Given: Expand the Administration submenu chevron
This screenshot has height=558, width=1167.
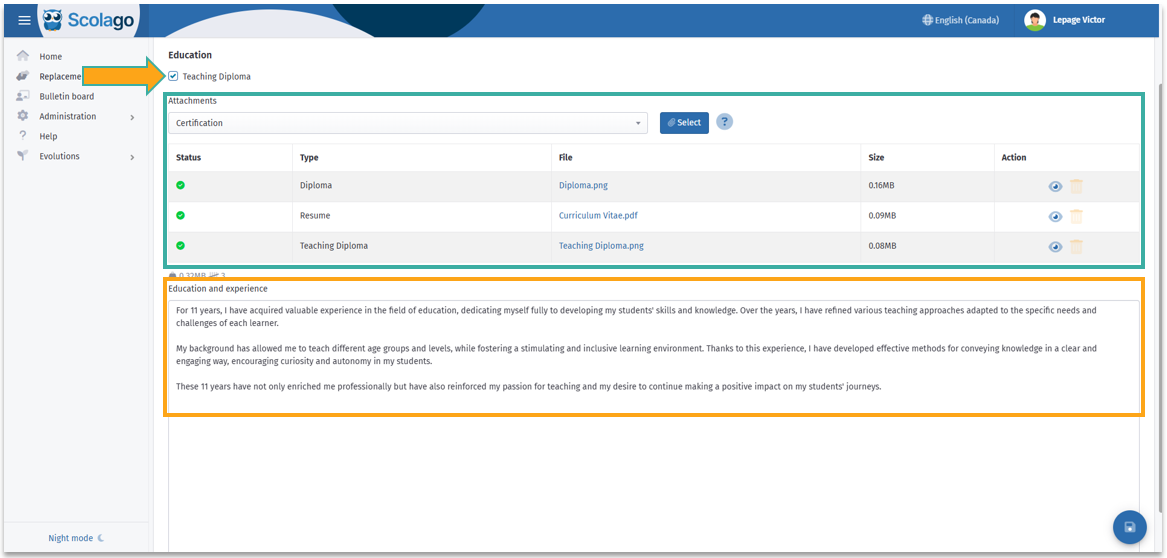Looking at the screenshot, I should pyautogui.click(x=132, y=117).
